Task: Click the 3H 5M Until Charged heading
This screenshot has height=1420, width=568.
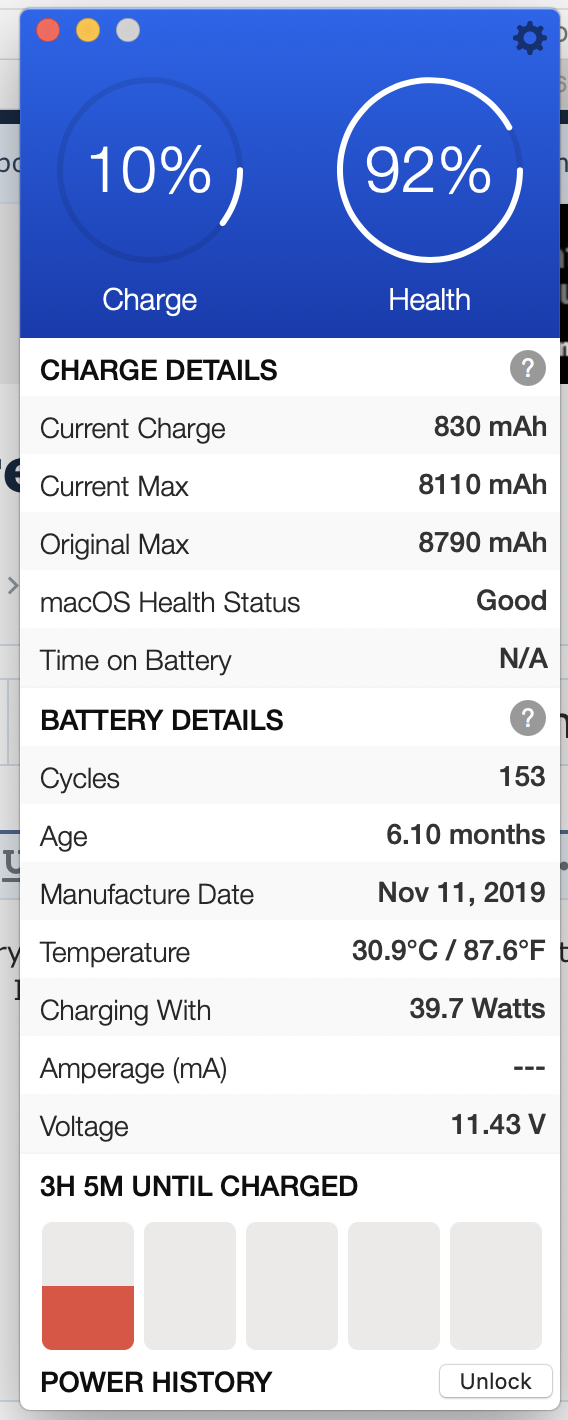Action: pyautogui.click(x=199, y=1186)
